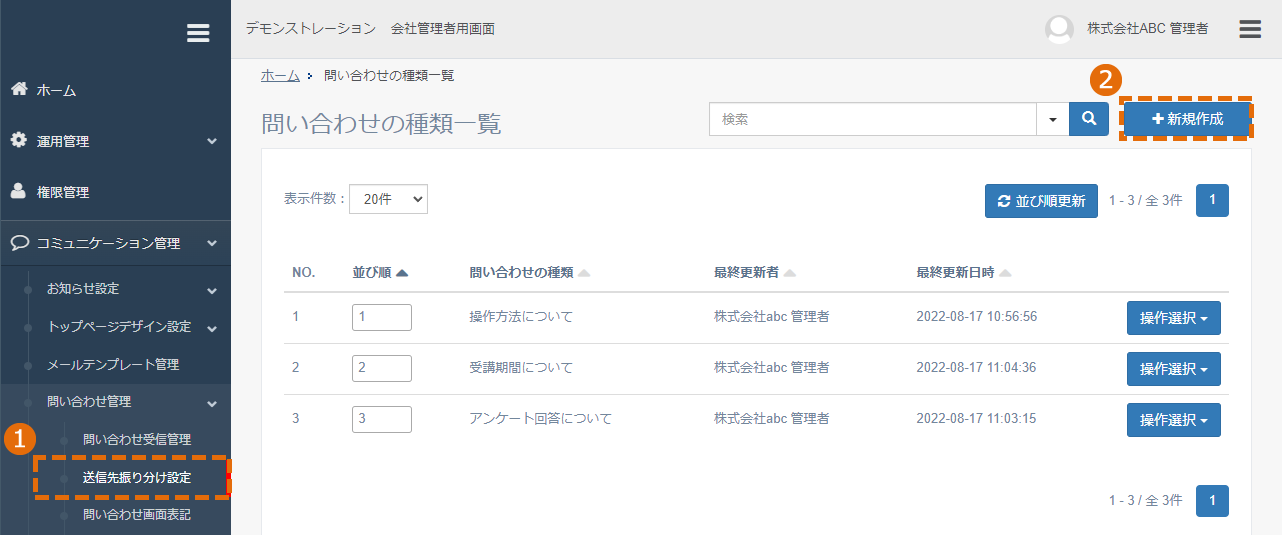Viewport: 1282px width, 535px height.
Task: Click the timestamp 2022-08-17 11:04:36
Action: 976,368
